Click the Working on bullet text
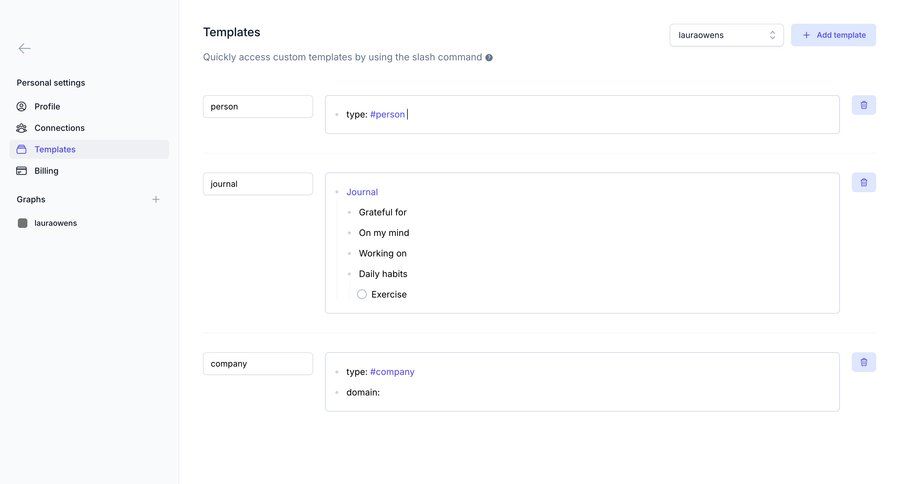The image size is (900, 484). (x=382, y=253)
